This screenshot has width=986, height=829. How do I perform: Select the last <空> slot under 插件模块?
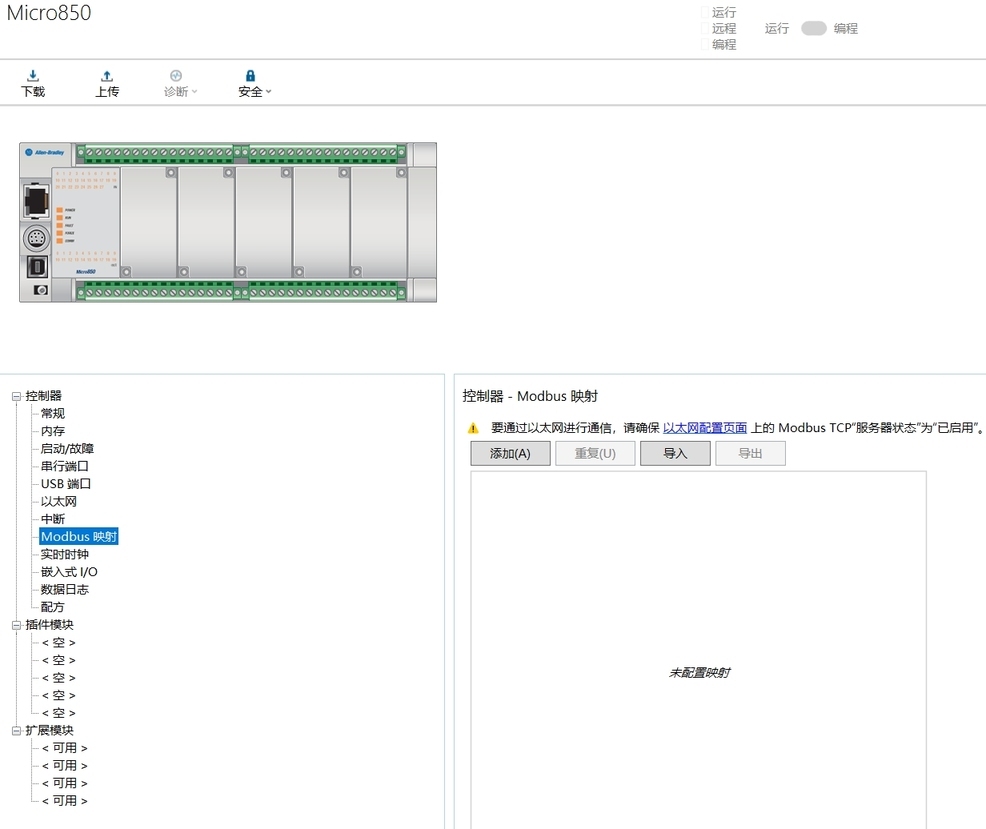click(x=58, y=713)
